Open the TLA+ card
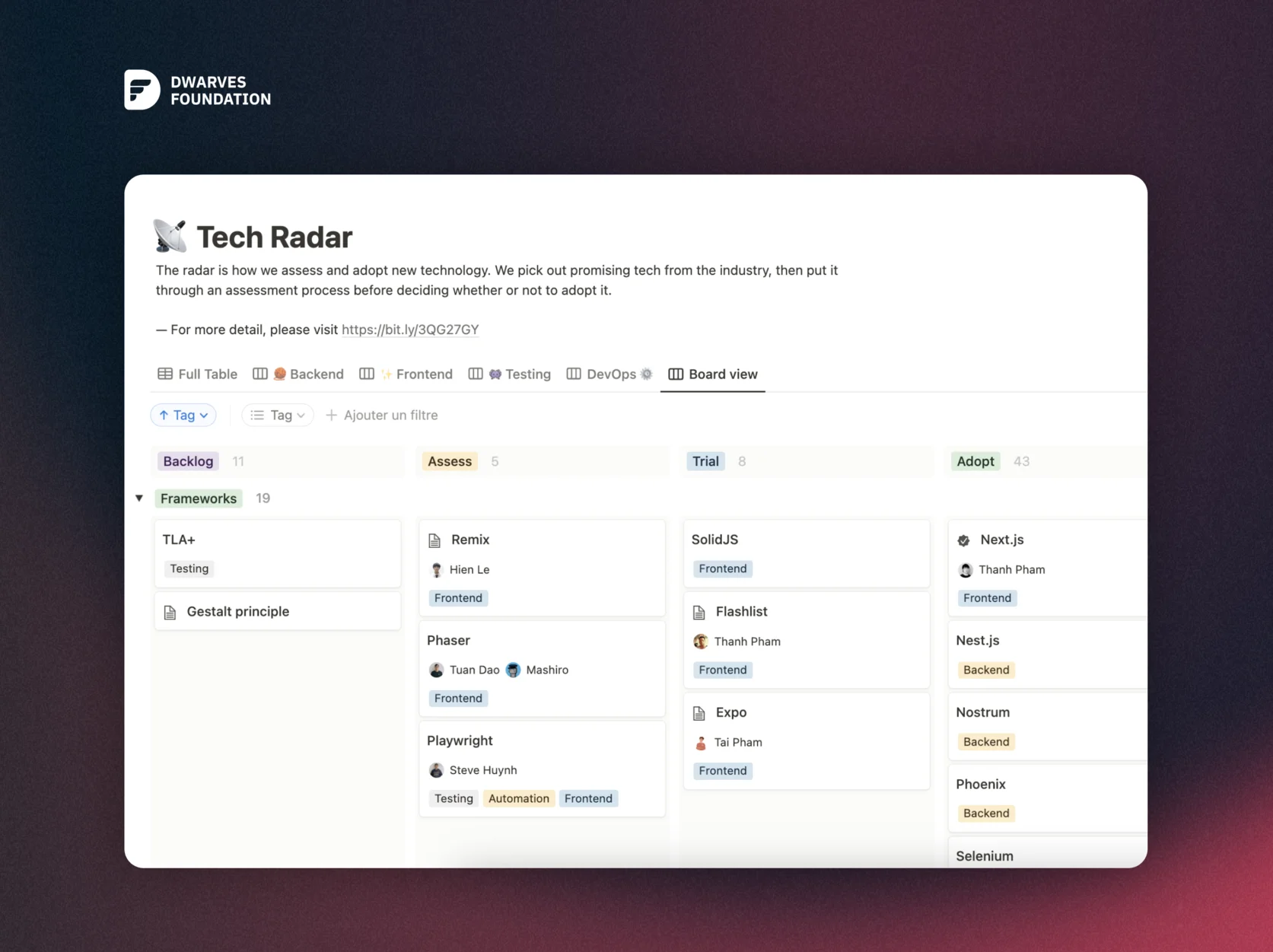The image size is (1273, 952). point(277,553)
